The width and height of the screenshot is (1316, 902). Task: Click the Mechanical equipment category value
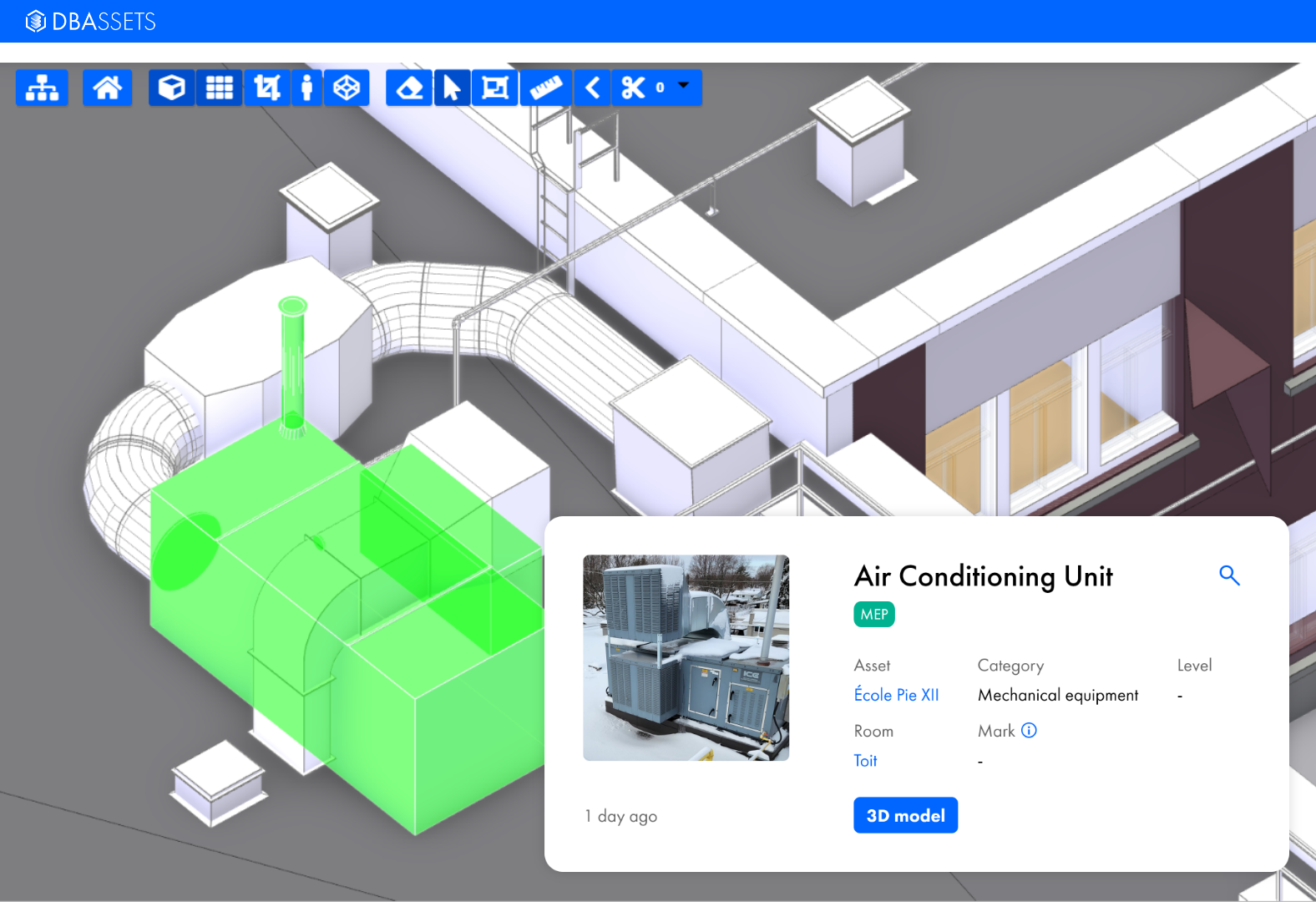coord(1058,695)
